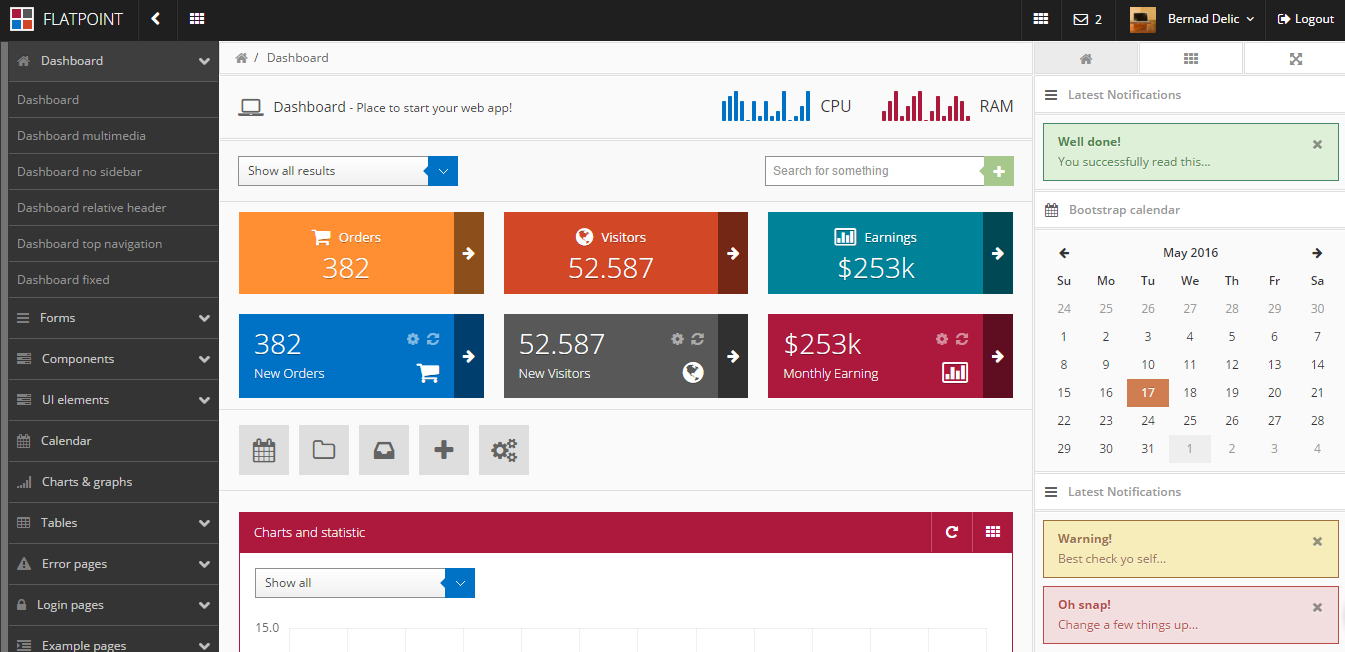Dismiss the Oh snap! notification

[x=1317, y=607]
